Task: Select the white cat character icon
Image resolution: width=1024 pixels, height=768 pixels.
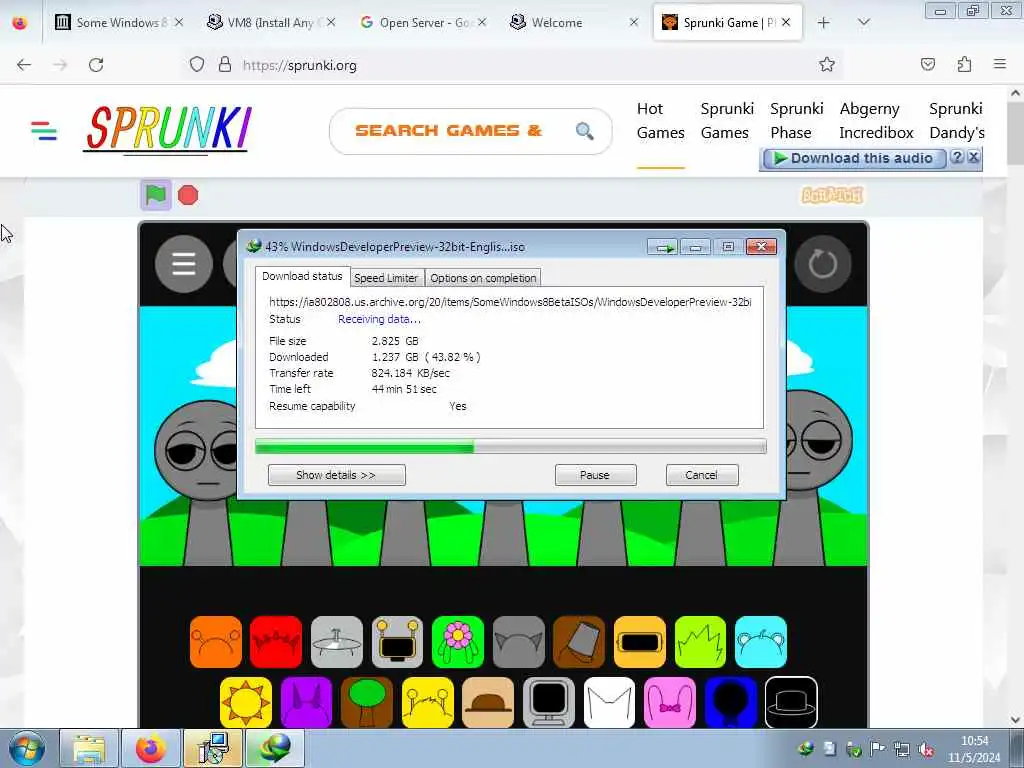Action: pyautogui.click(x=609, y=703)
